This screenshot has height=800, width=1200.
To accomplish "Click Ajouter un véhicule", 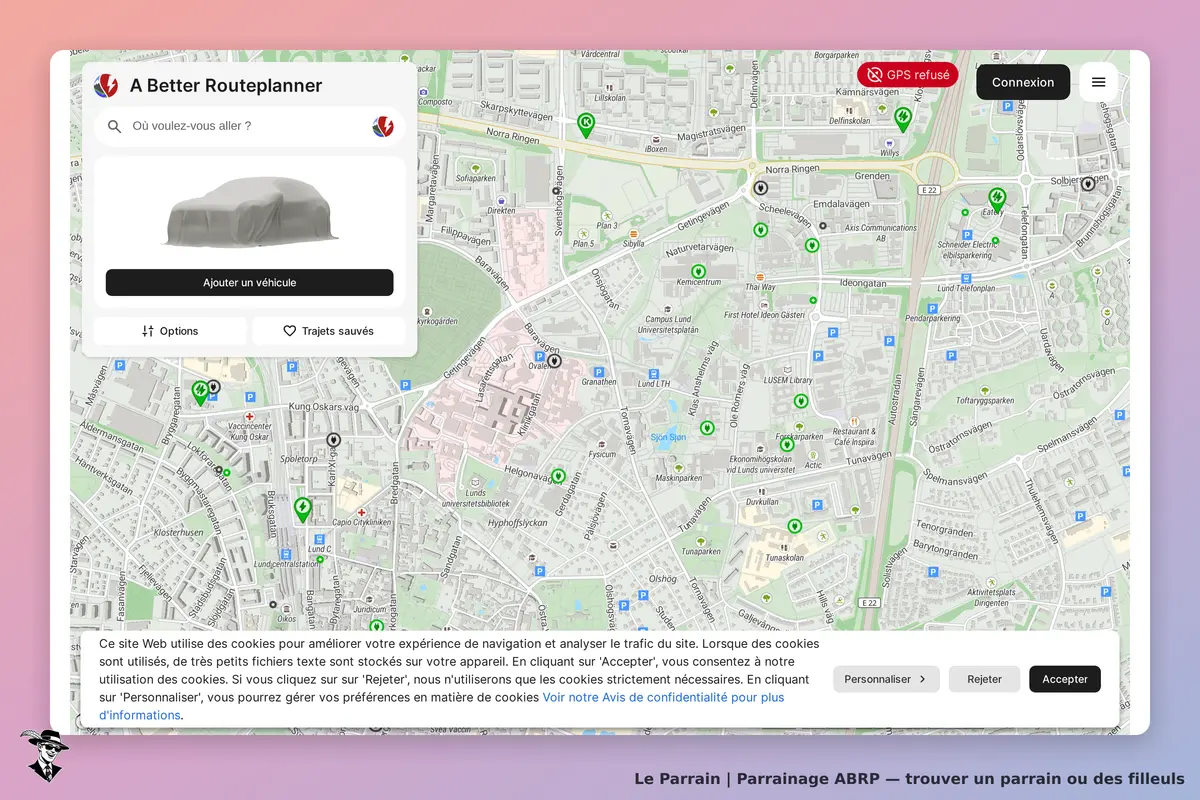I will (250, 283).
